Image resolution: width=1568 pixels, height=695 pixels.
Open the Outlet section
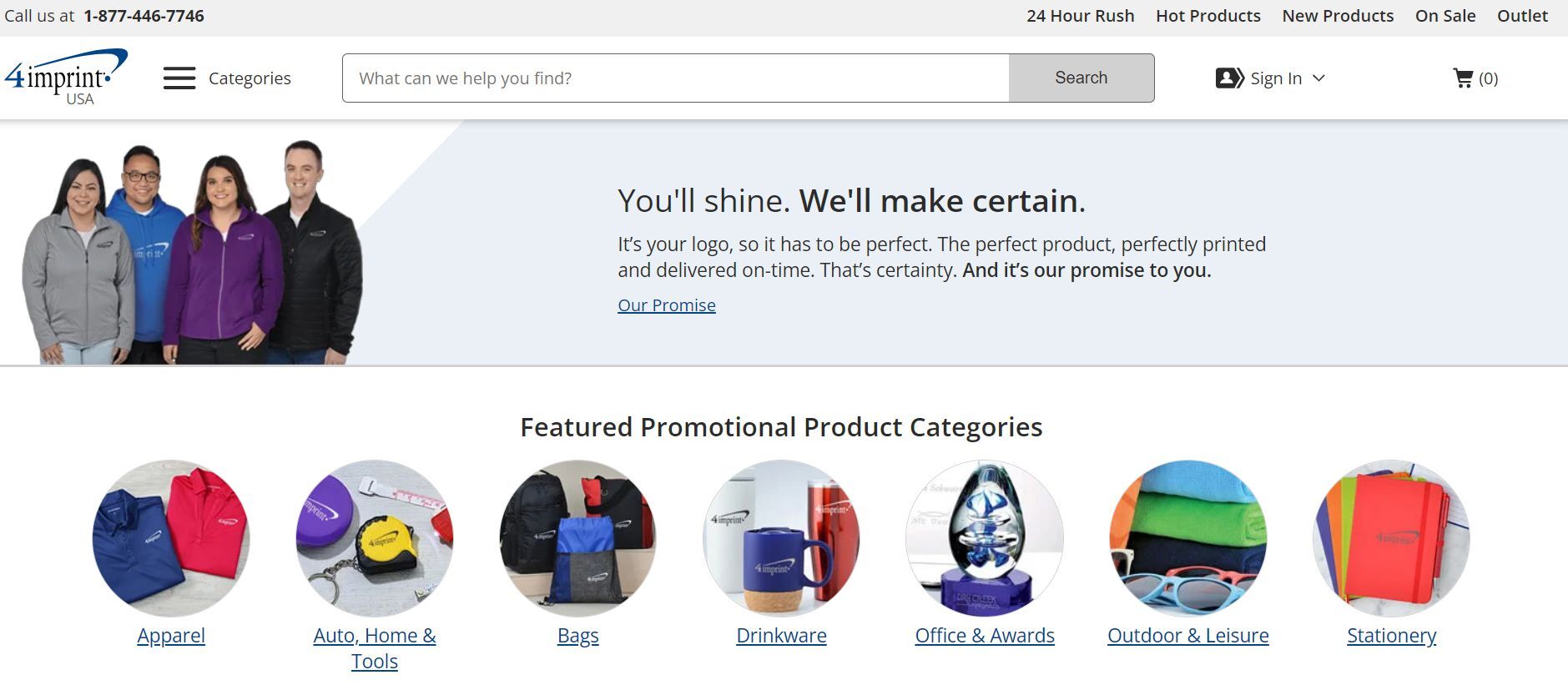(x=1522, y=16)
